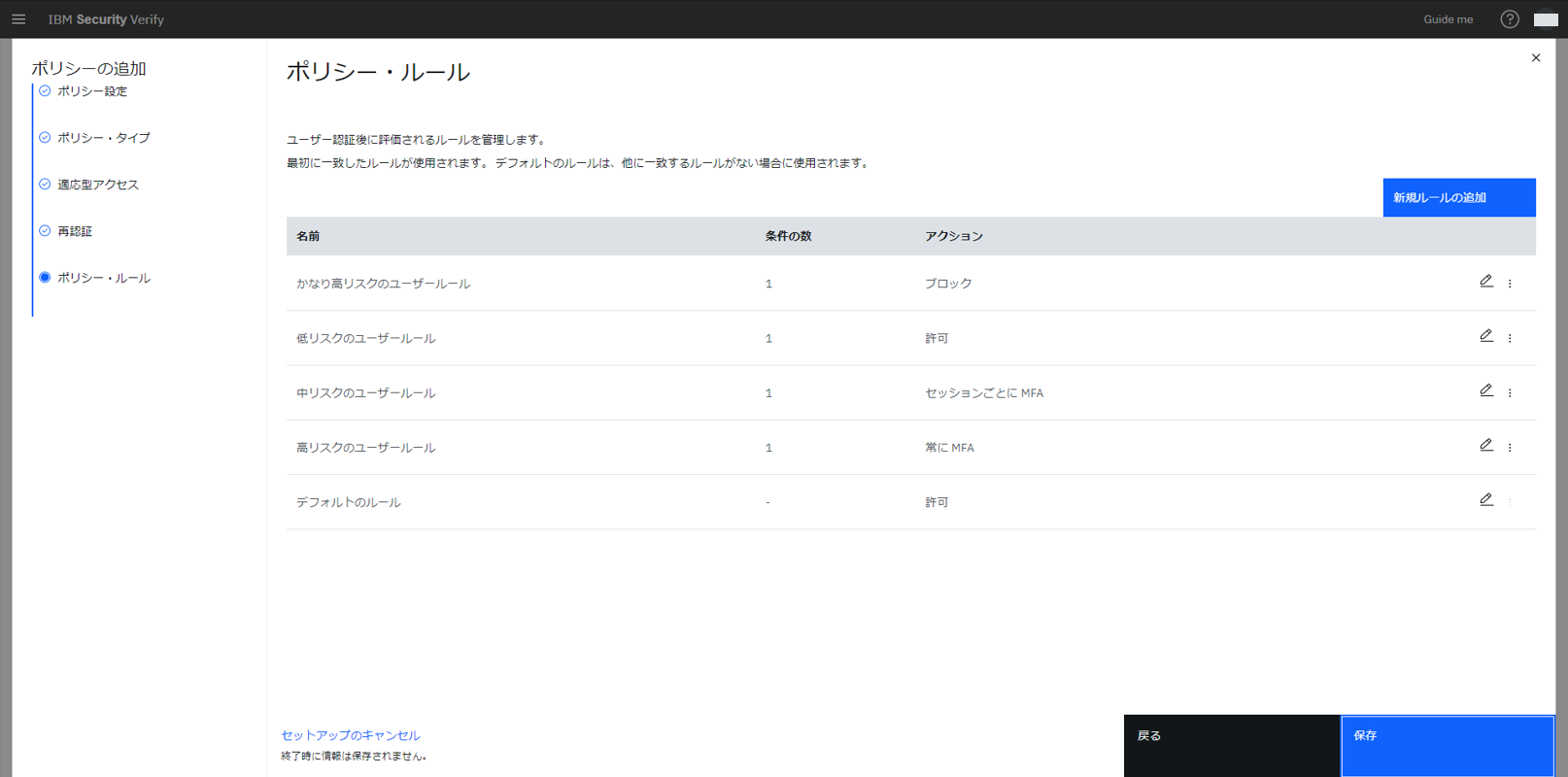Open the hamburger navigation menu
Screen dimensions: 1568x777
[18, 19]
